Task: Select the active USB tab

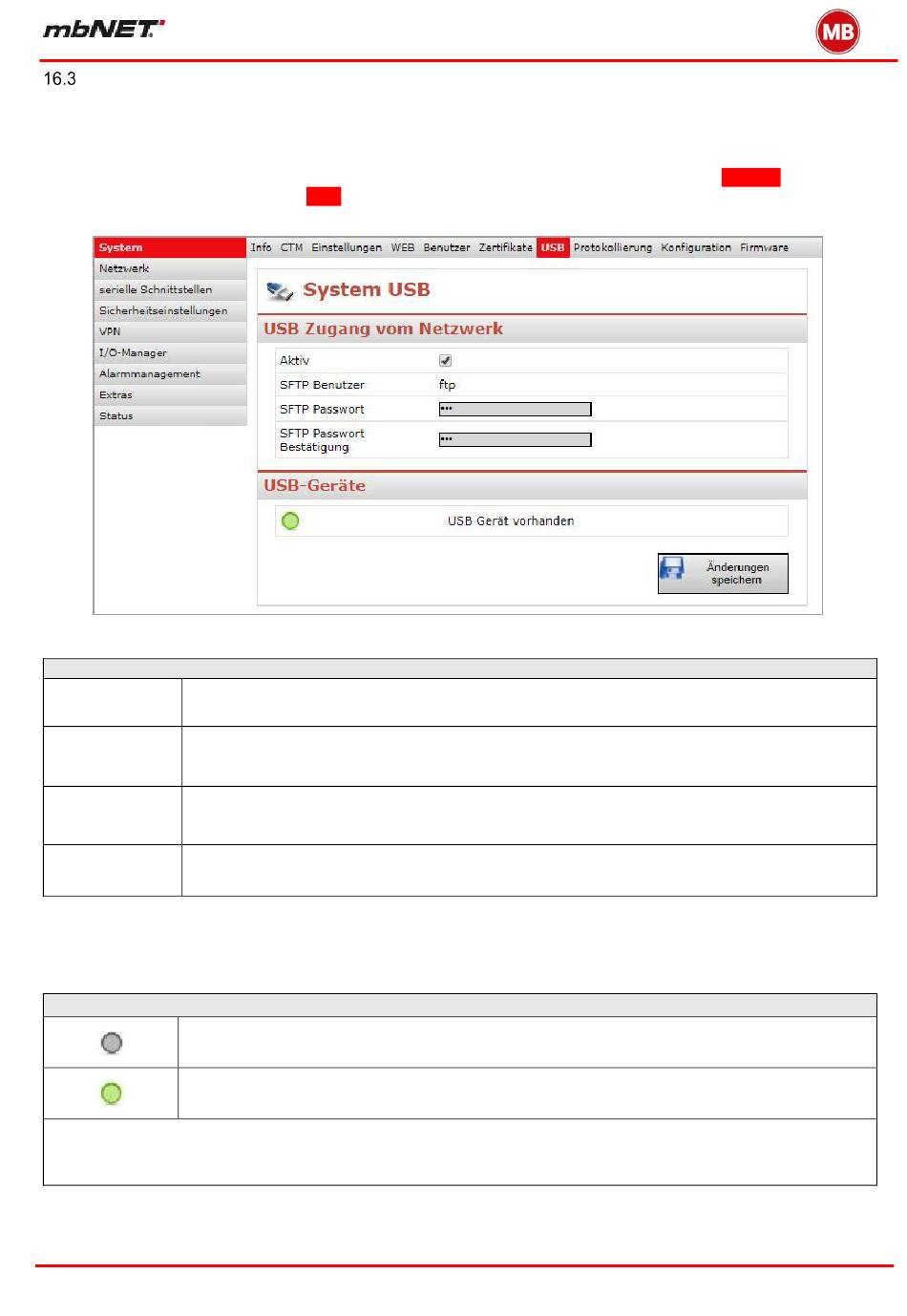Action: pyautogui.click(x=553, y=247)
